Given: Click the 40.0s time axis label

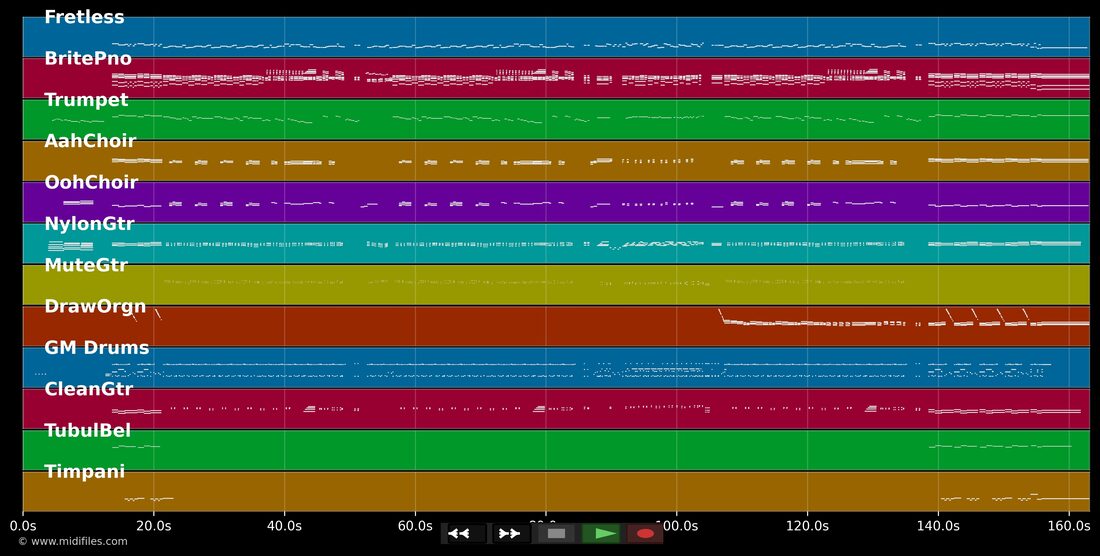Looking at the screenshot, I should pos(284,524).
